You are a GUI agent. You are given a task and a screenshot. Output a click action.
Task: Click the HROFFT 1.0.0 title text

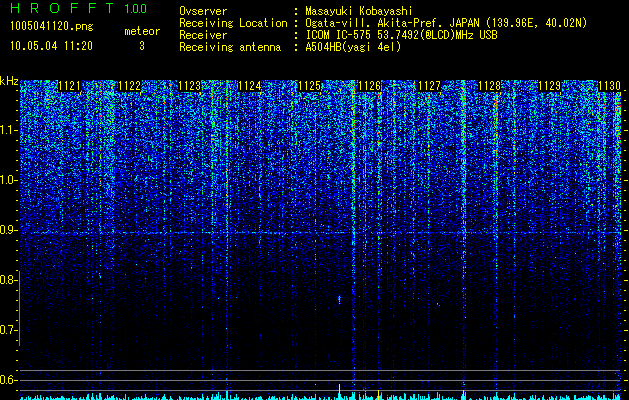pos(79,8)
